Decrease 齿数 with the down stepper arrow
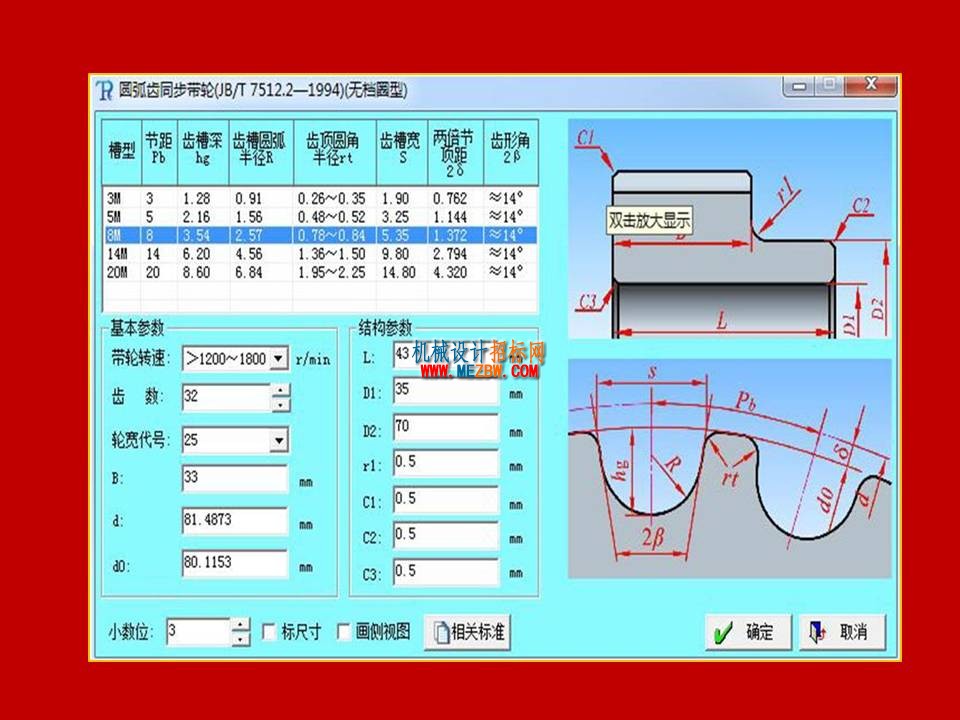This screenshot has width=960, height=720. coord(280,404)
